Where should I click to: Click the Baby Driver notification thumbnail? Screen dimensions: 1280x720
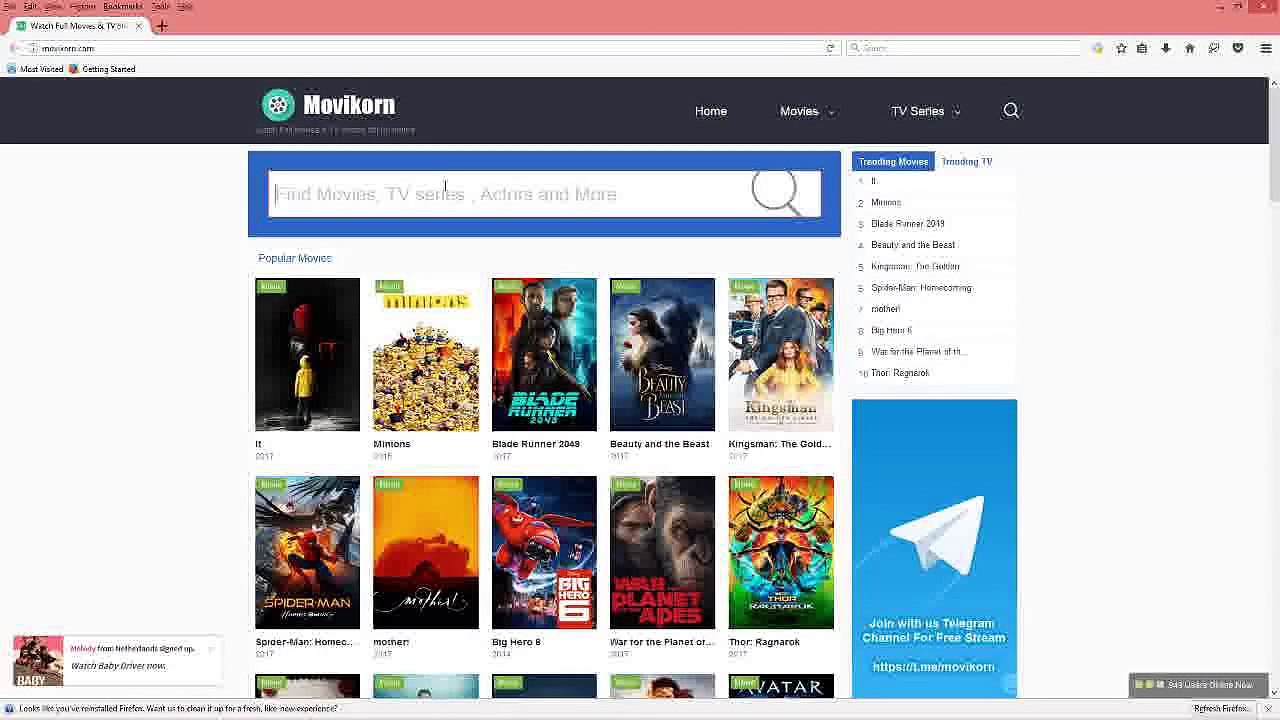(x=38, y=661)
